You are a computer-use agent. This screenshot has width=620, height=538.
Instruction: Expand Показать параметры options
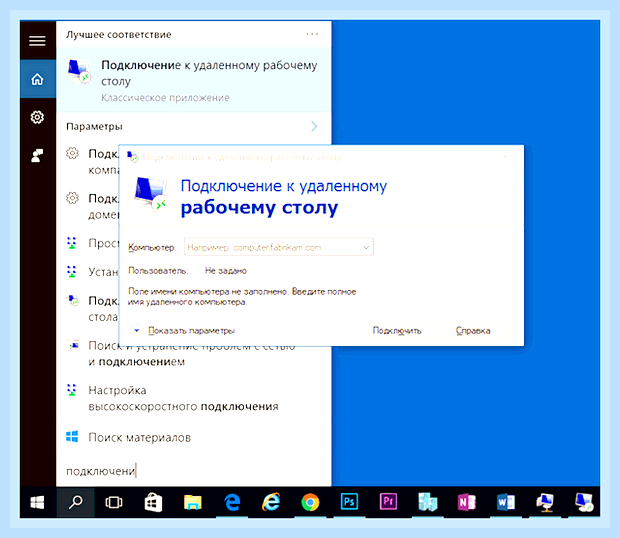pos(183,330)
